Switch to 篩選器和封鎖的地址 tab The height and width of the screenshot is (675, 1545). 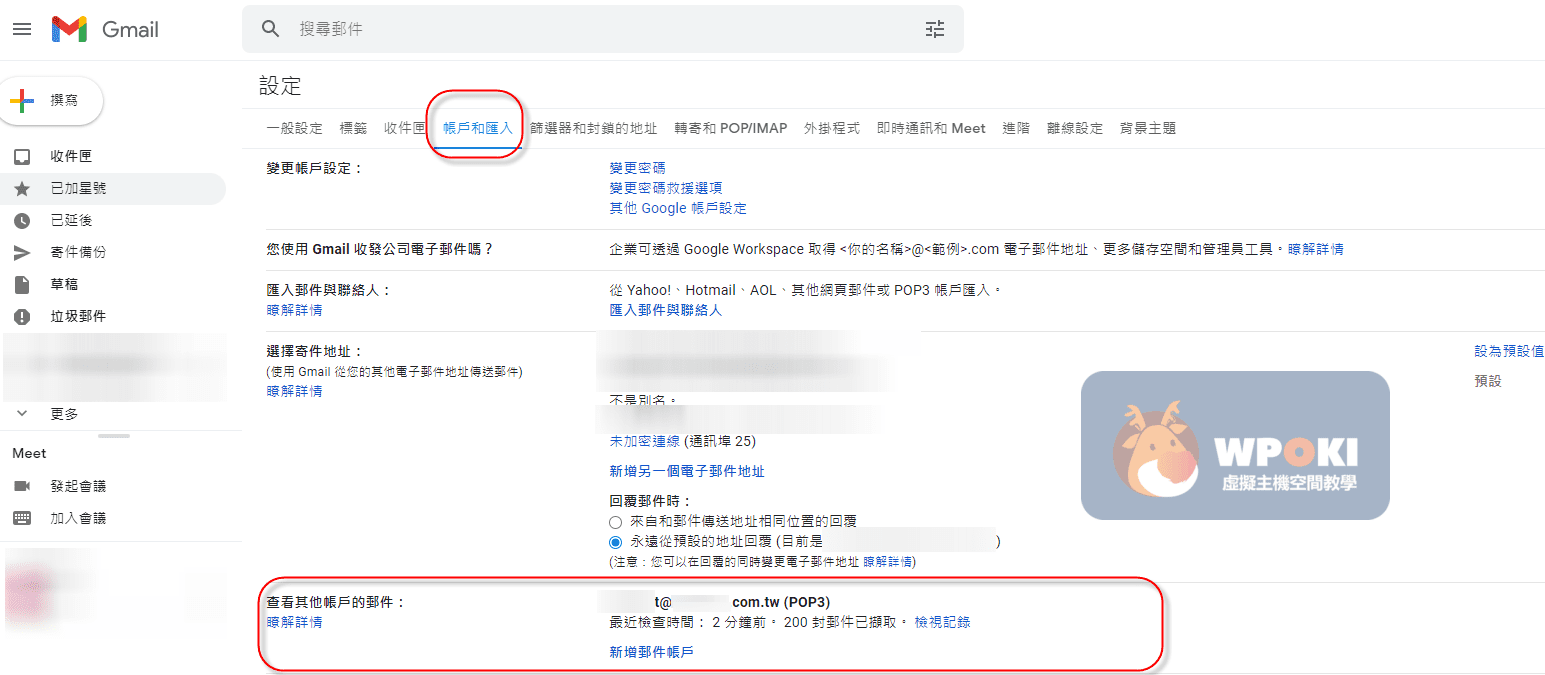(593, 128)
